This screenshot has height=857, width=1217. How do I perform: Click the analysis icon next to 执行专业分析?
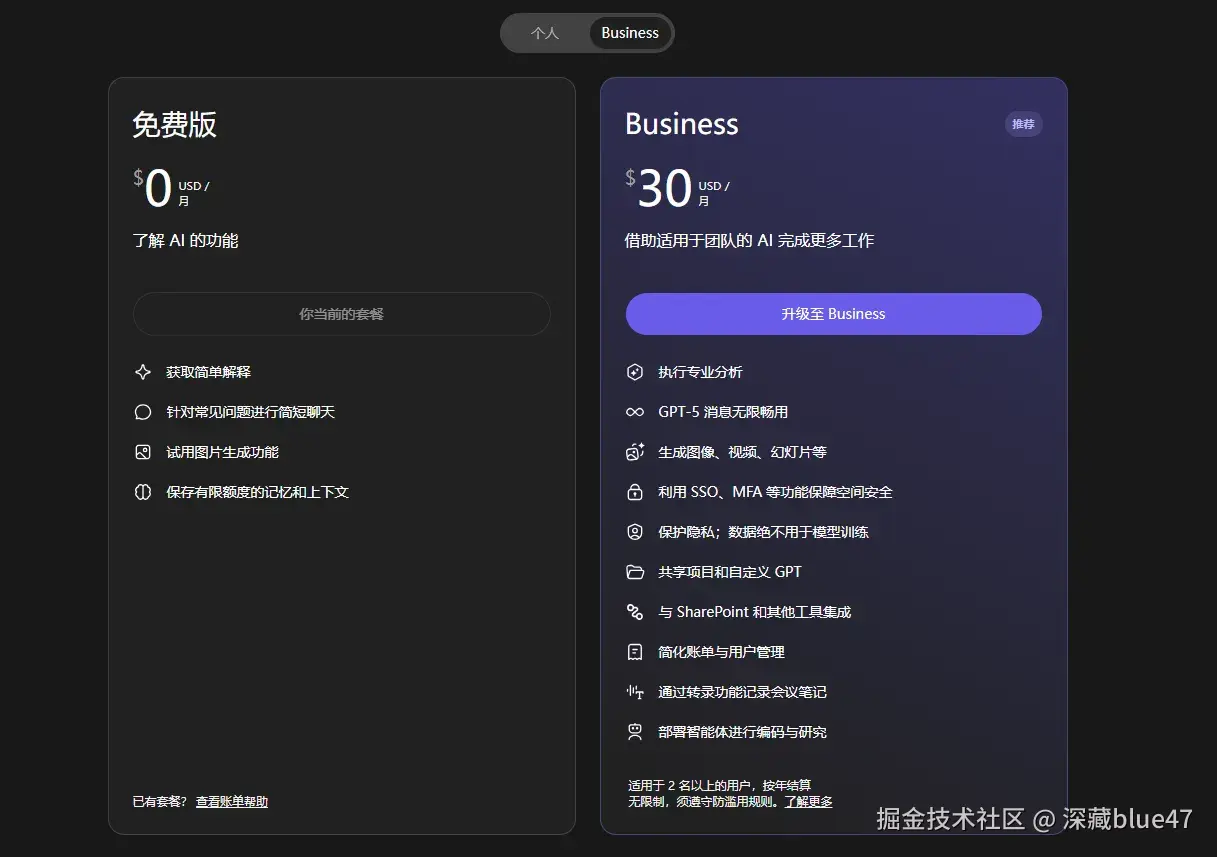tap(636, 371)
